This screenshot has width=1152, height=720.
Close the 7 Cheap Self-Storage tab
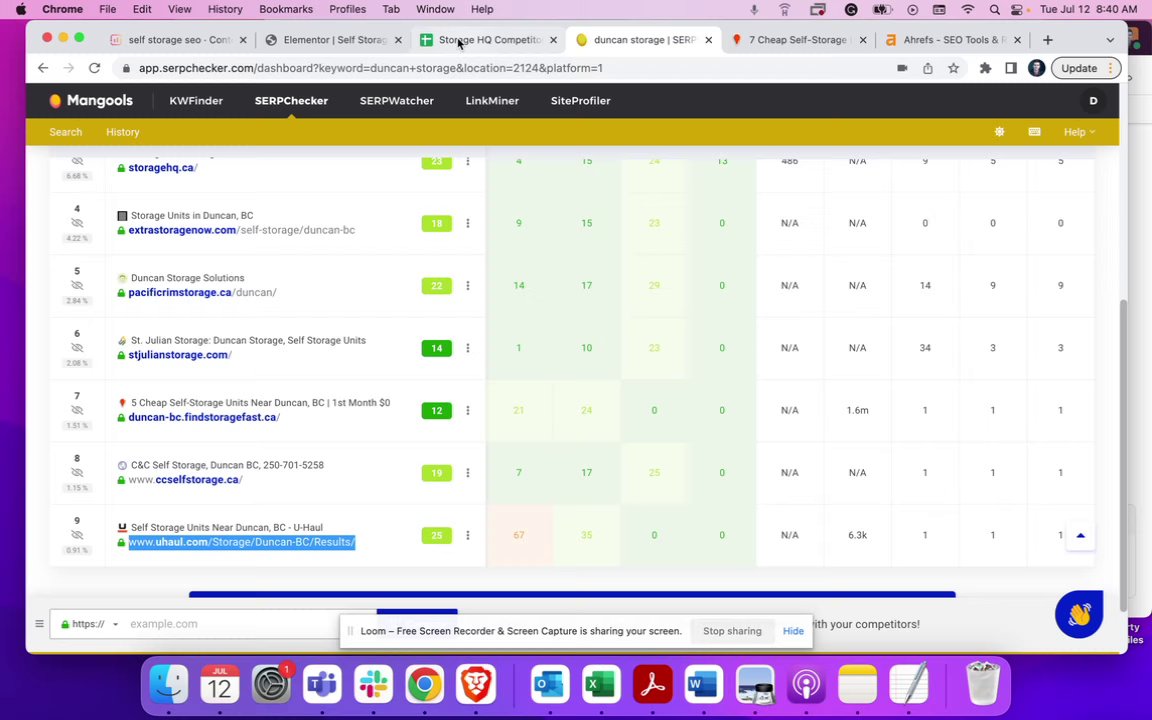coord(863,40)
